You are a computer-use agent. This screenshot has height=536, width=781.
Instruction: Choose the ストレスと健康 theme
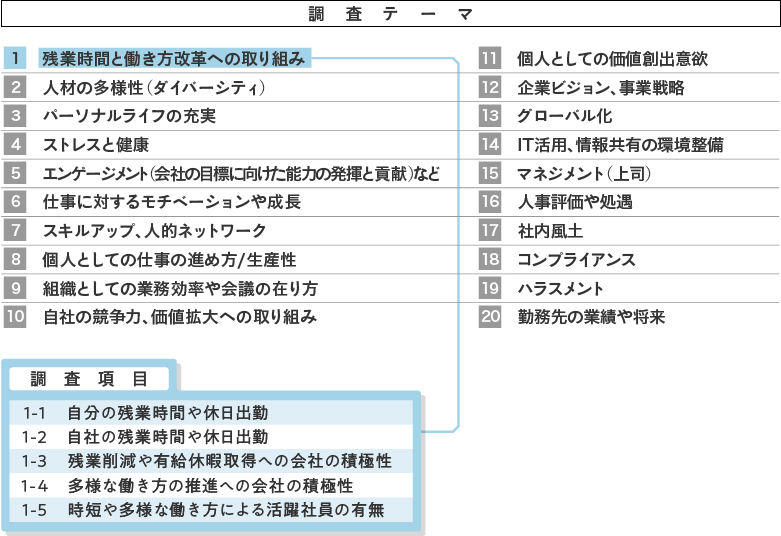(96, 144)
